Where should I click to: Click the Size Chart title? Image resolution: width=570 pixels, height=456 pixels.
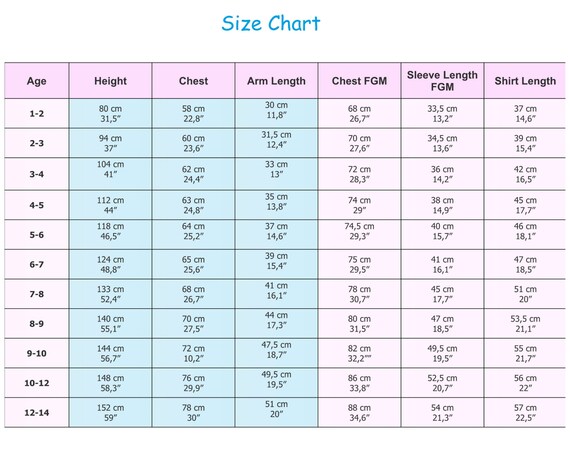pyautogui.click(x=271, y=23)
